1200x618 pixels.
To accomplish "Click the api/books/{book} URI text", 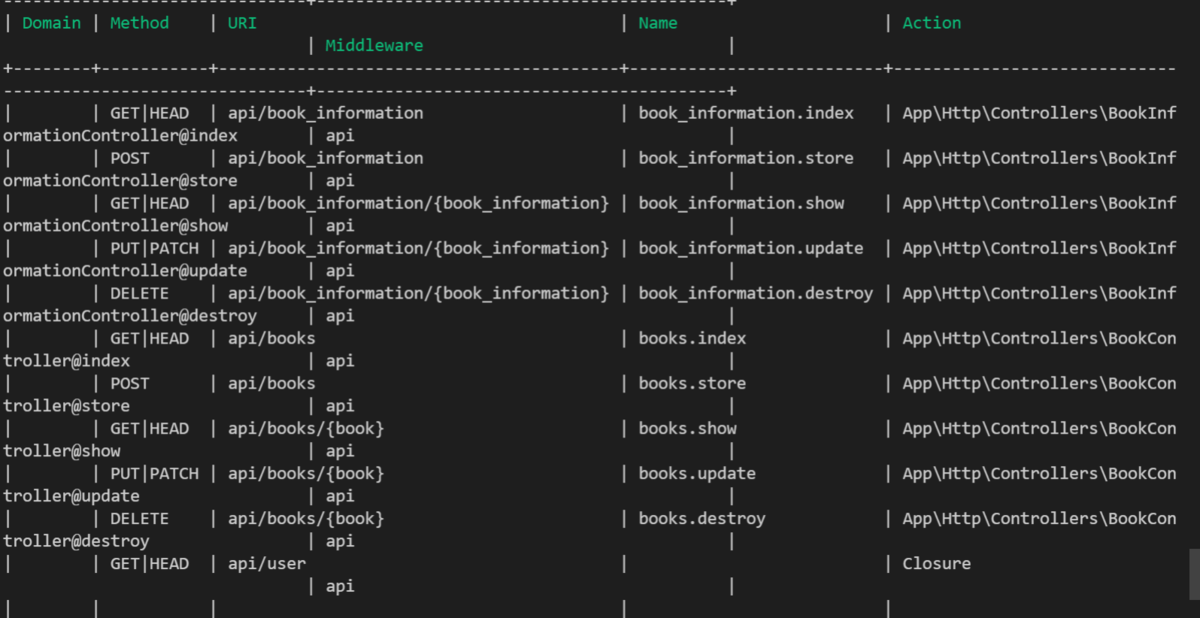I will click(305, 428).
